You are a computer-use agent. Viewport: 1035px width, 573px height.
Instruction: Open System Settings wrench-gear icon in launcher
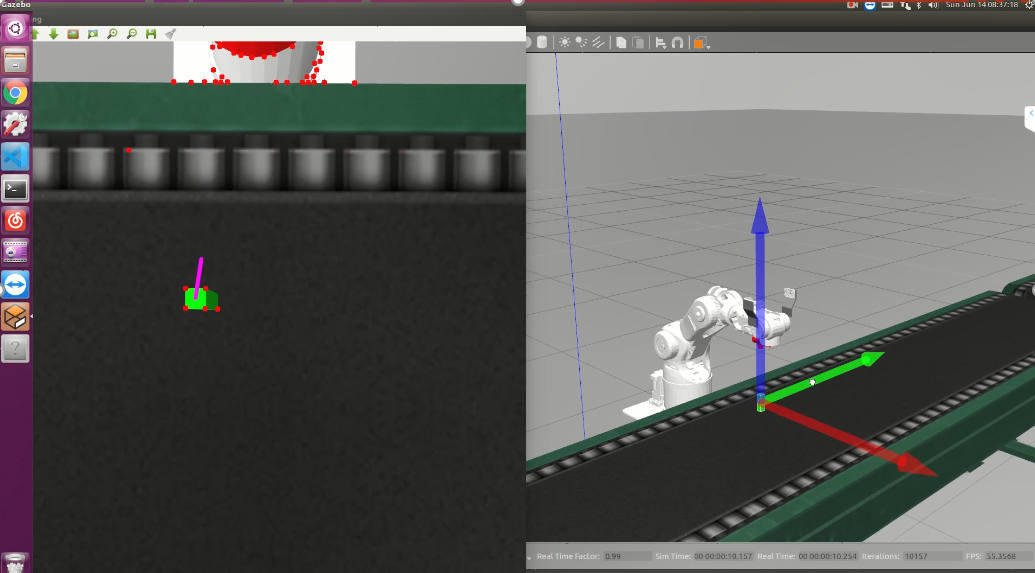(x=15, y=124)
